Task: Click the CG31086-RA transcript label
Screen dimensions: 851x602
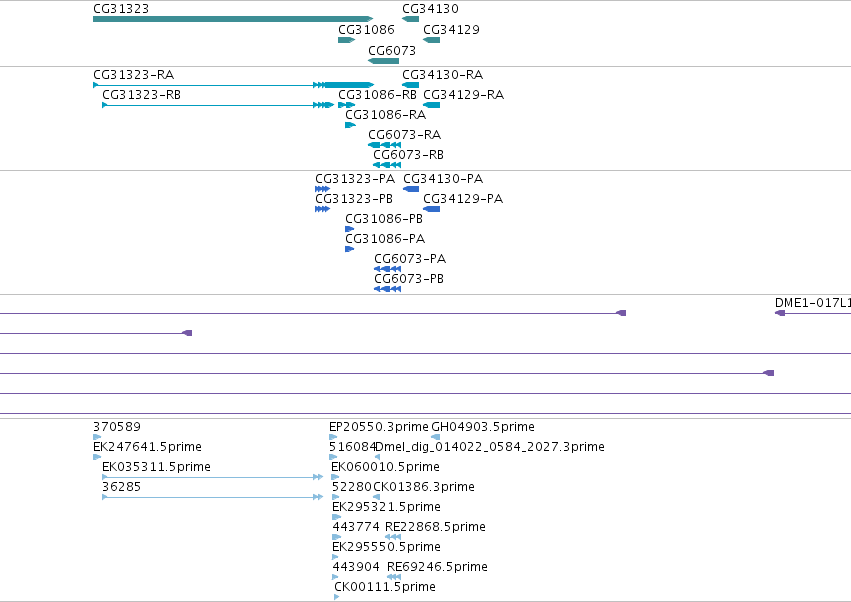Action: coord(386,115)
